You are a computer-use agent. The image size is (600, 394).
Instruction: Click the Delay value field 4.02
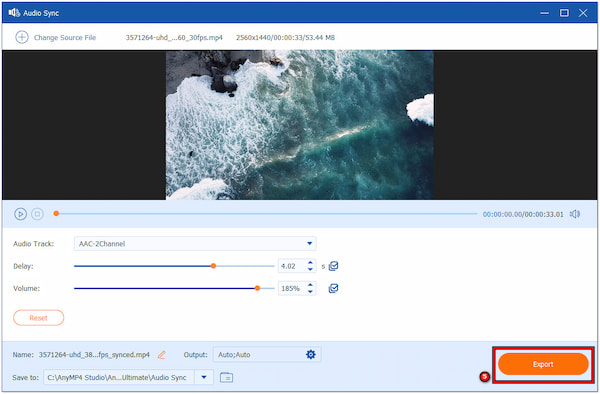click(292, 266)
